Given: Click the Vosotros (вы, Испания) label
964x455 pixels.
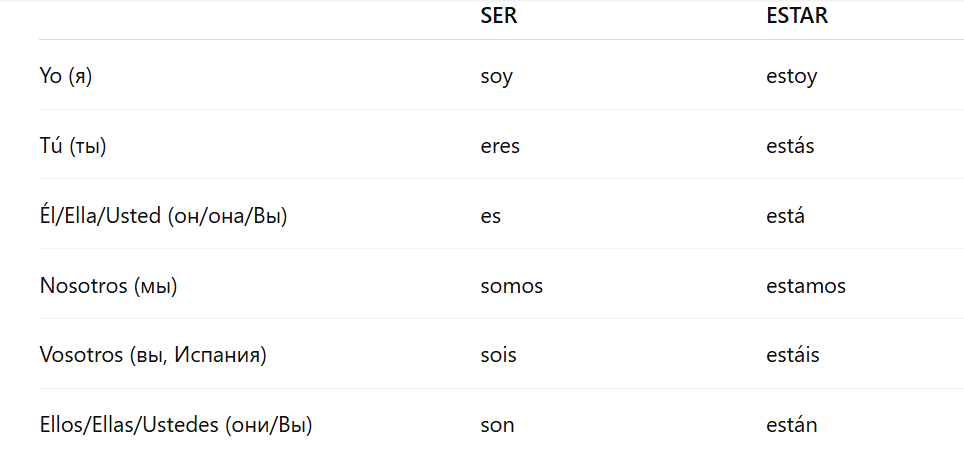Looking at the screenshot, I should tap(153, 355).
